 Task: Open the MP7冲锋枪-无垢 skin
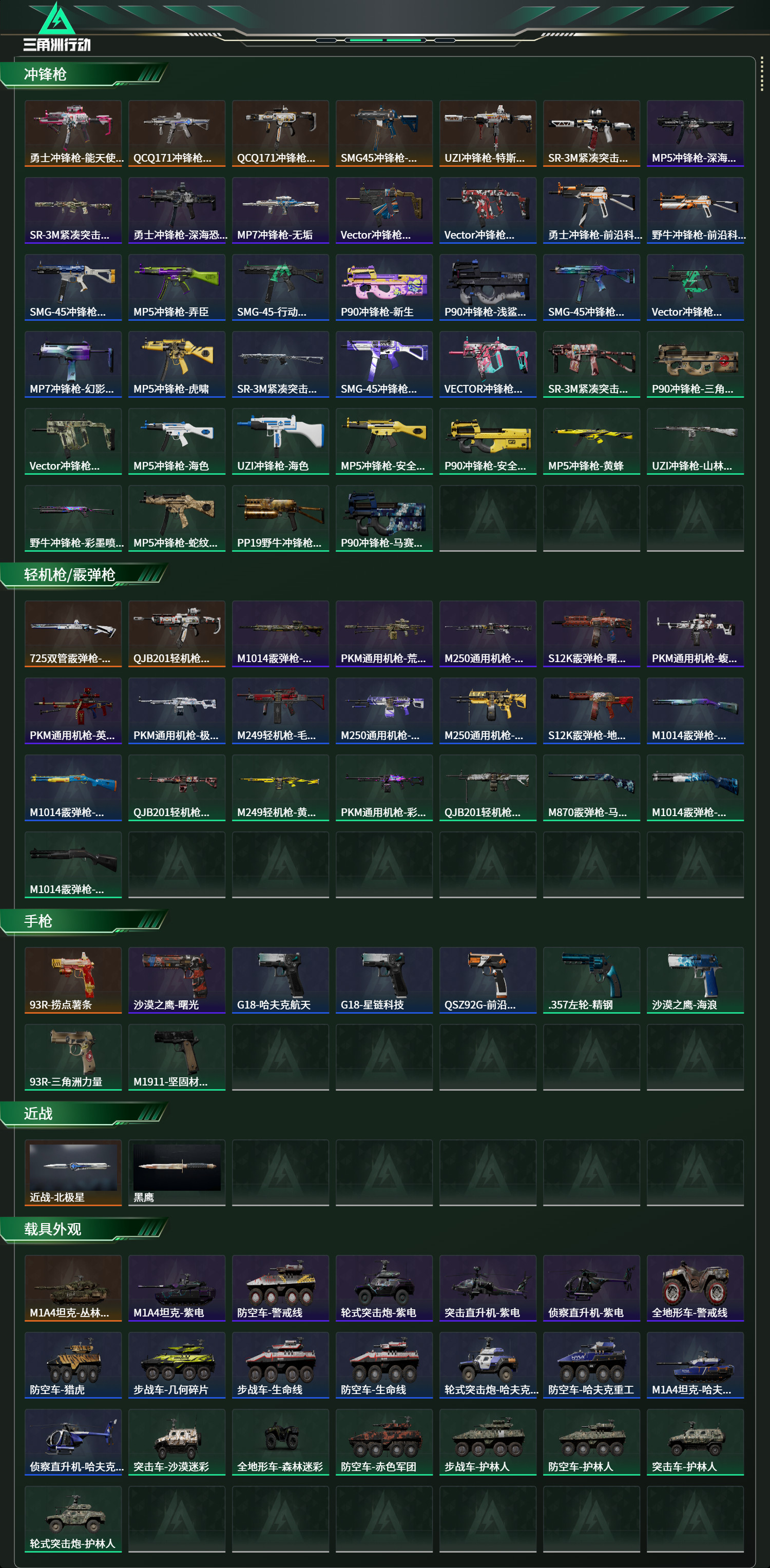(281, 210)
